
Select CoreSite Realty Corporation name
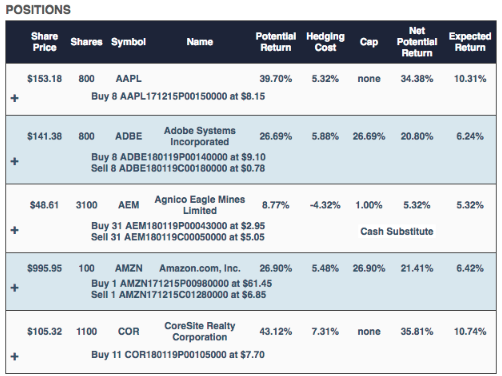pos(200,331)
